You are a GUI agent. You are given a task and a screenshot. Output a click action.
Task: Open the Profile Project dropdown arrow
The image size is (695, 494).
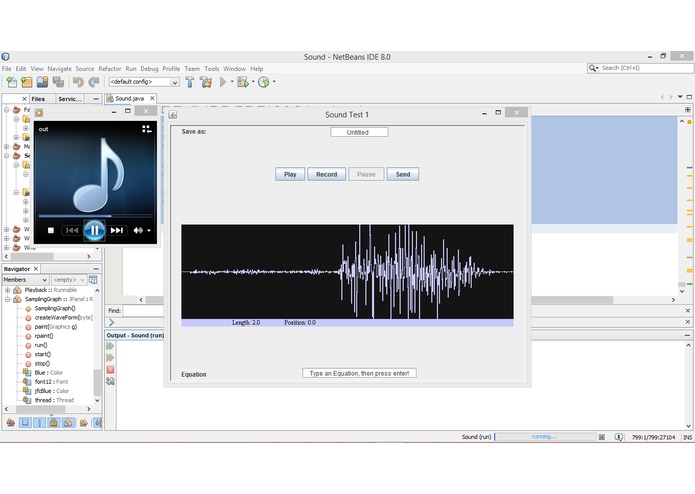pyautogui.click(x=274, y=82)
